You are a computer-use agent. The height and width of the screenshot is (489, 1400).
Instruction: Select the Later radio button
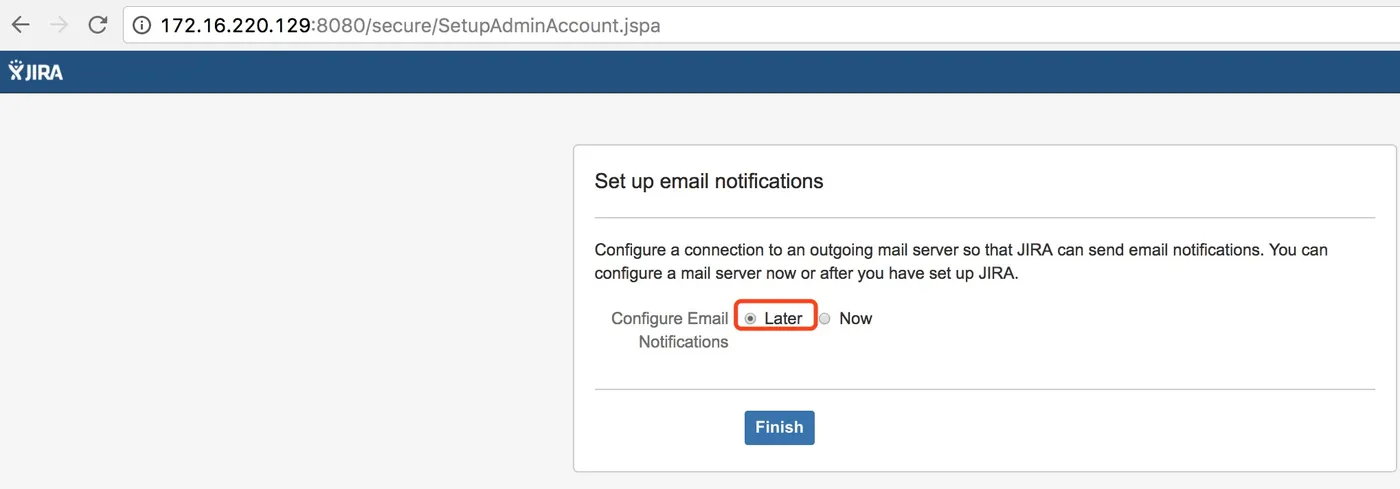(x=750, y=319)
